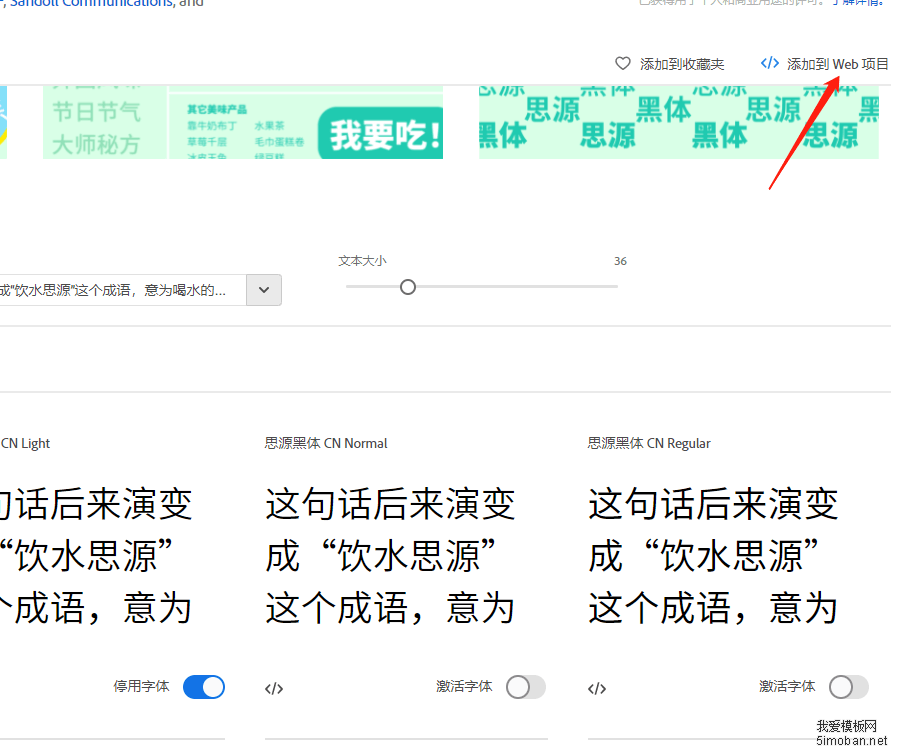The image size is (901, 754).
Task: Open the 思源黑体 CN Regular font name
Action: click(x=649, y=443)
